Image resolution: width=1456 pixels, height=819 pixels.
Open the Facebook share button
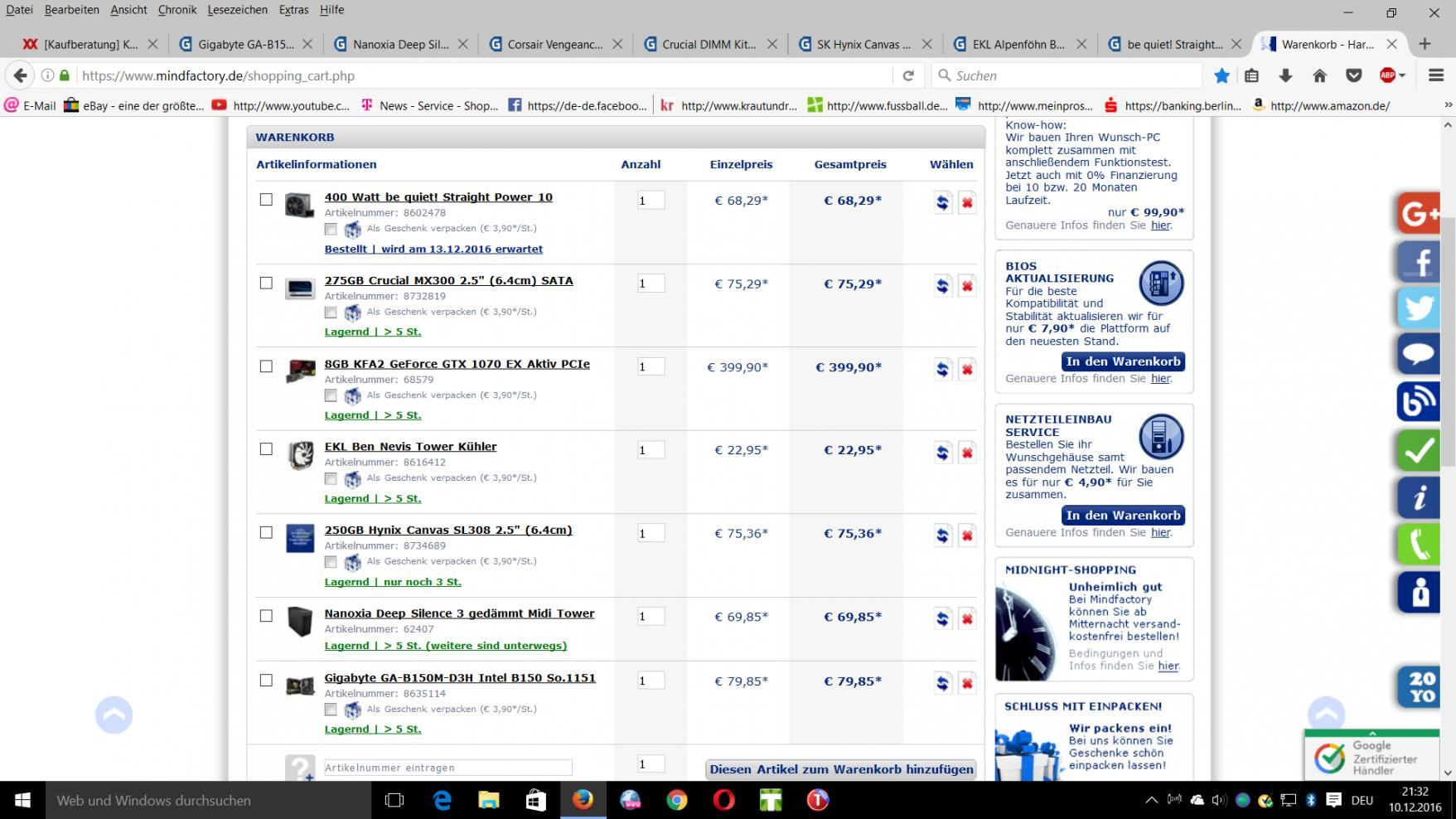click(x=1419, y=262)
